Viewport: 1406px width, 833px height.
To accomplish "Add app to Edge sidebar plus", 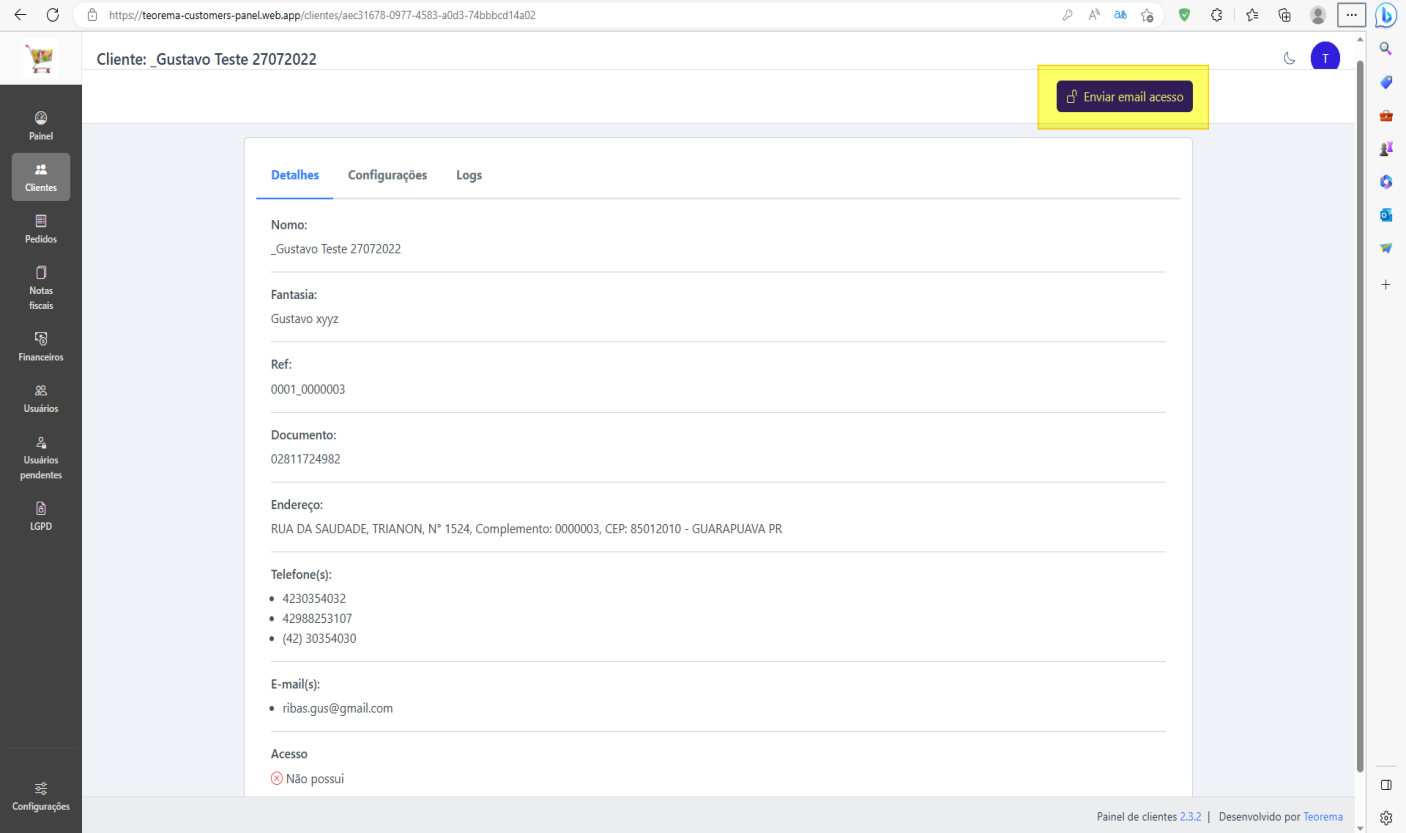I will [x=1386, y=285].
